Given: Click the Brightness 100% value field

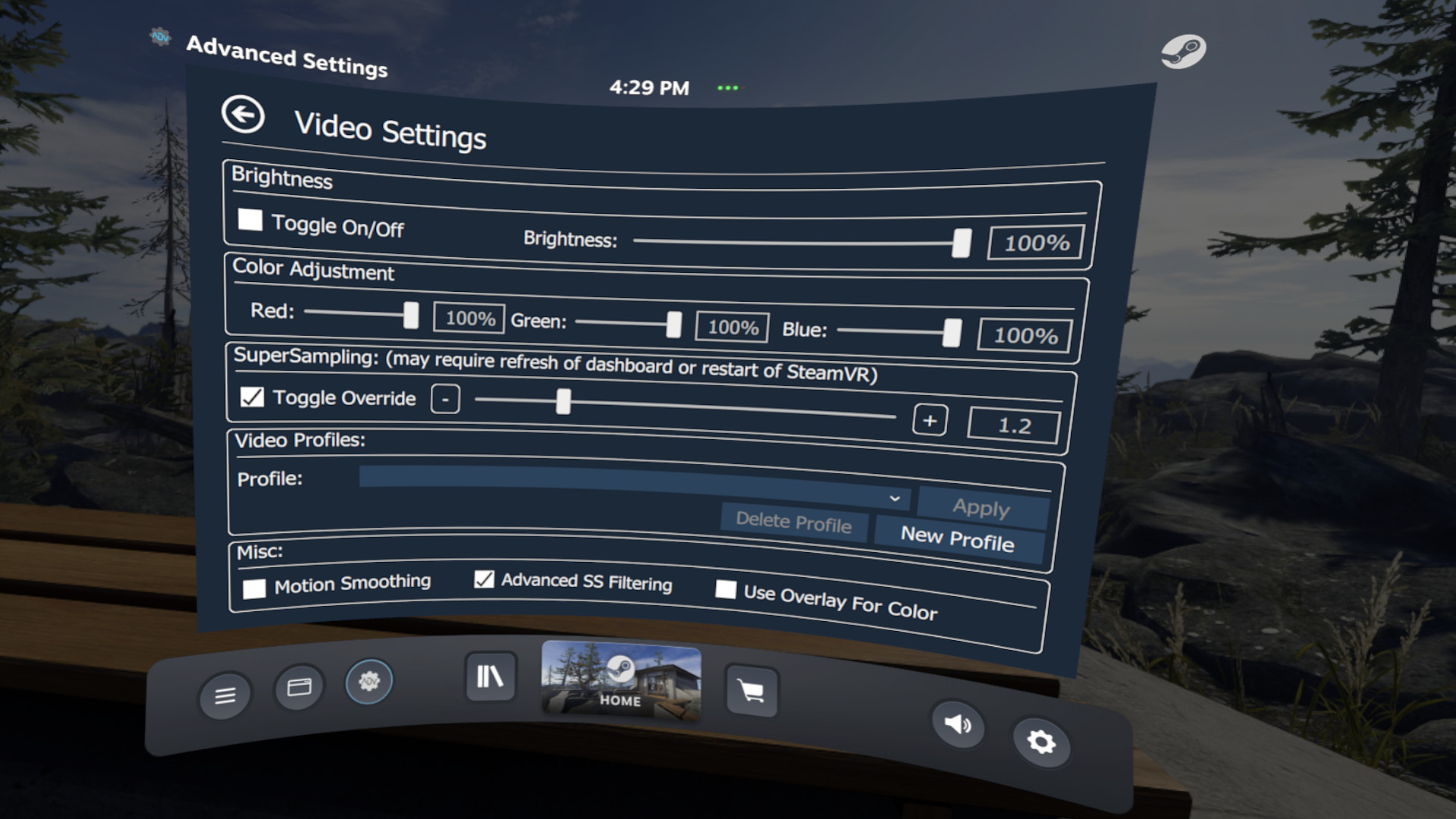Looking at the screenshot, I should click(1036, 243).
